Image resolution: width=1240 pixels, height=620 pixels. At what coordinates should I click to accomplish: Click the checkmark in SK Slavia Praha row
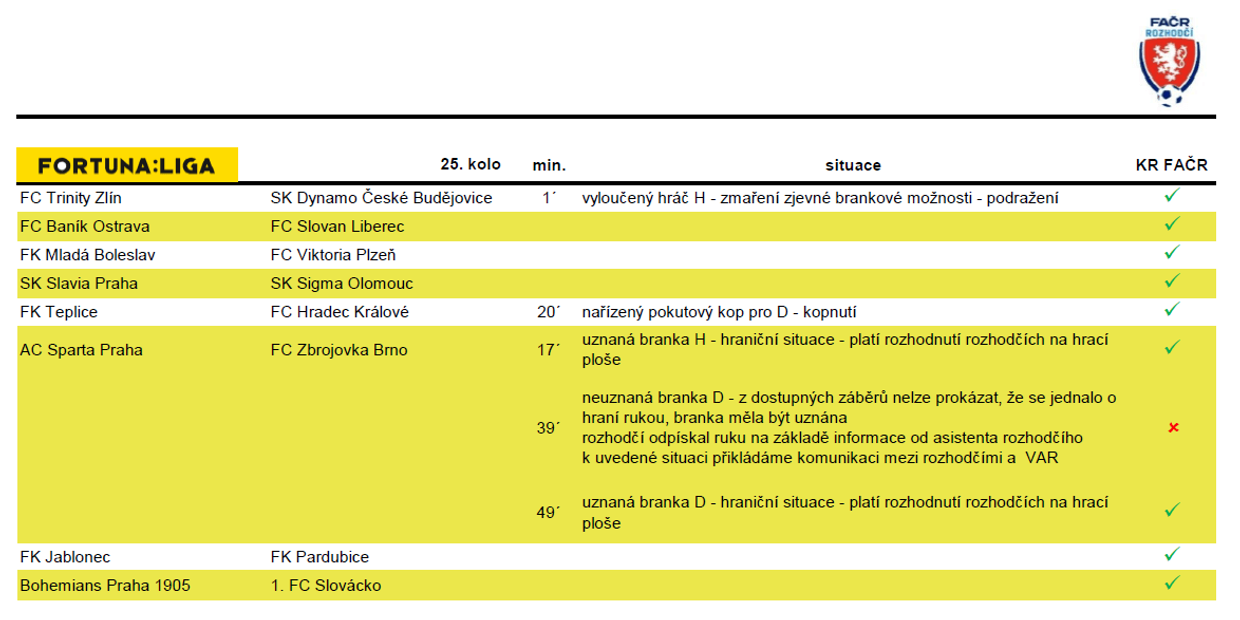click(x=1172, y=282)
